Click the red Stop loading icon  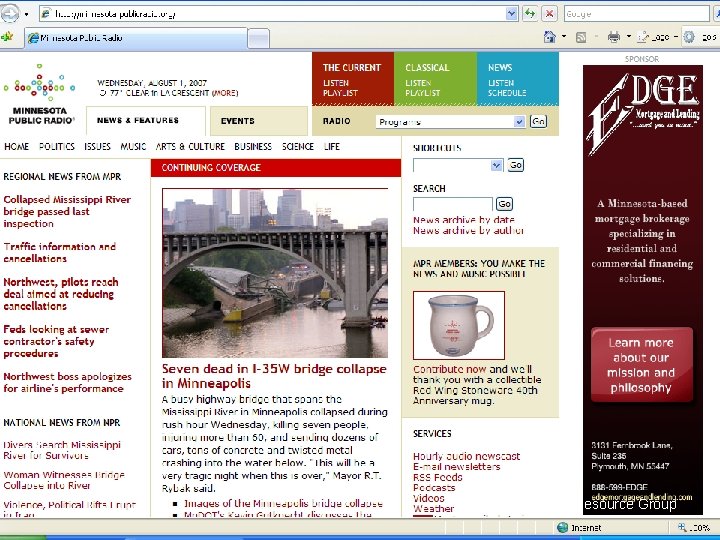[549, 13]
